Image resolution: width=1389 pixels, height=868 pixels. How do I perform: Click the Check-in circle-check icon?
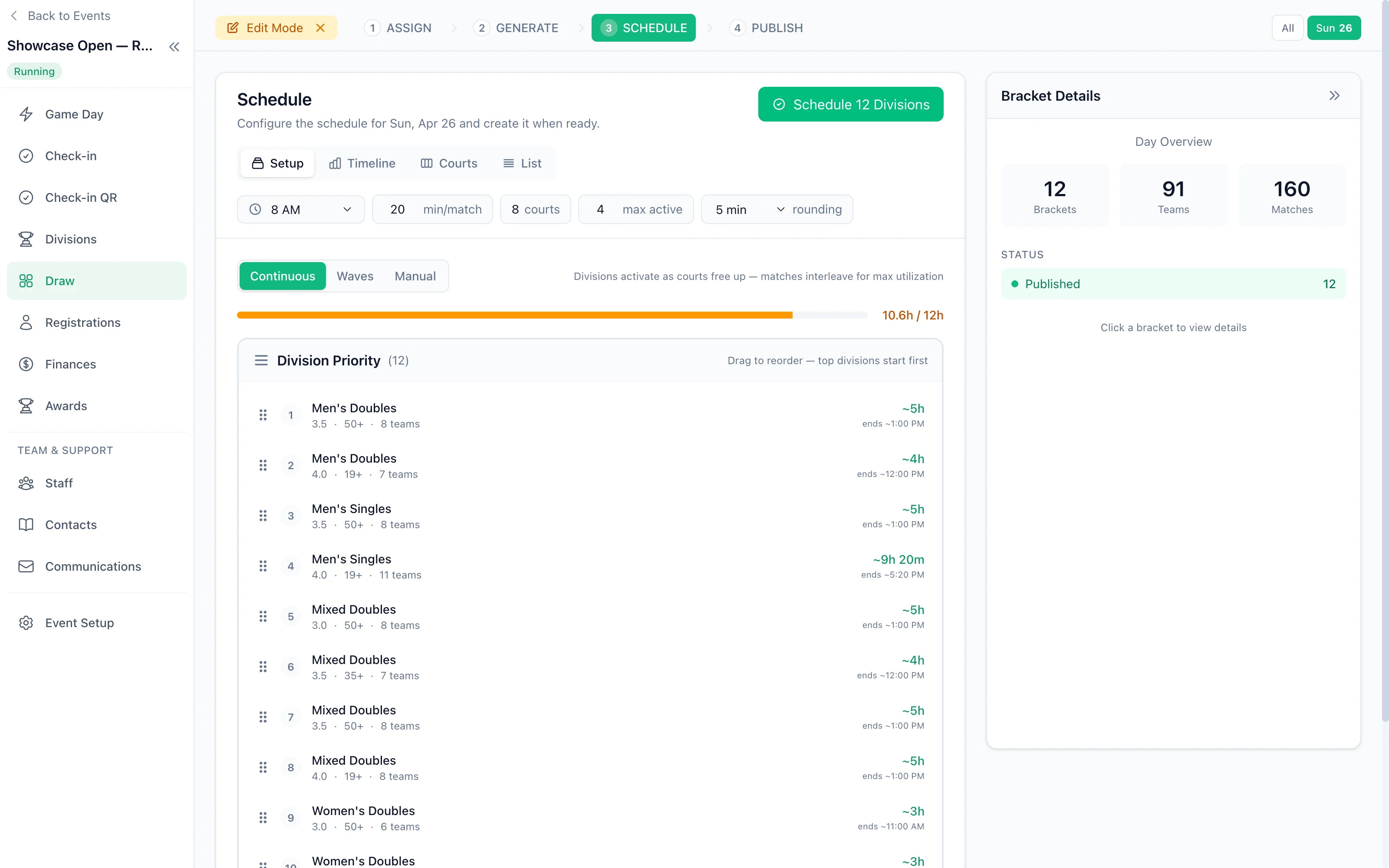click(26, 155)
